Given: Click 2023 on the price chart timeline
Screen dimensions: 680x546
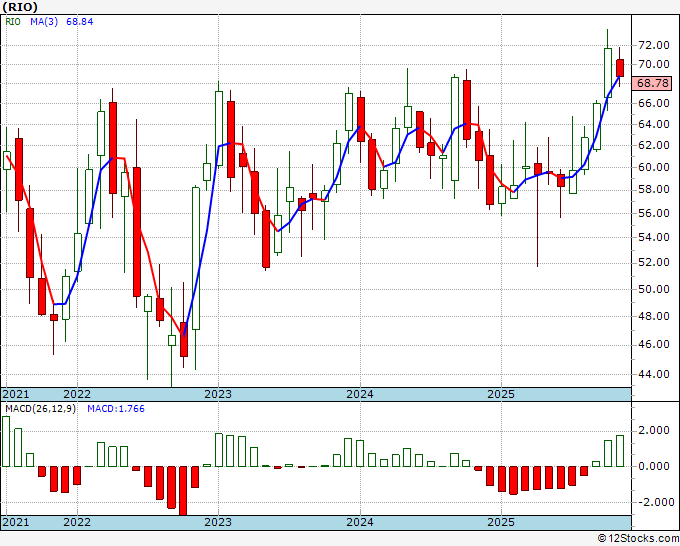Looking at the screenshot, I should click(x=218, y=394).
